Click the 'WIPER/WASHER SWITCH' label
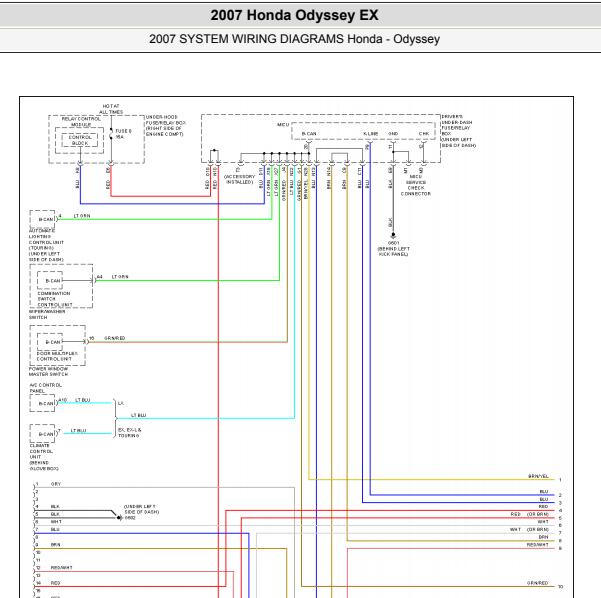601x598 pixels. click(x=47, y=314)
